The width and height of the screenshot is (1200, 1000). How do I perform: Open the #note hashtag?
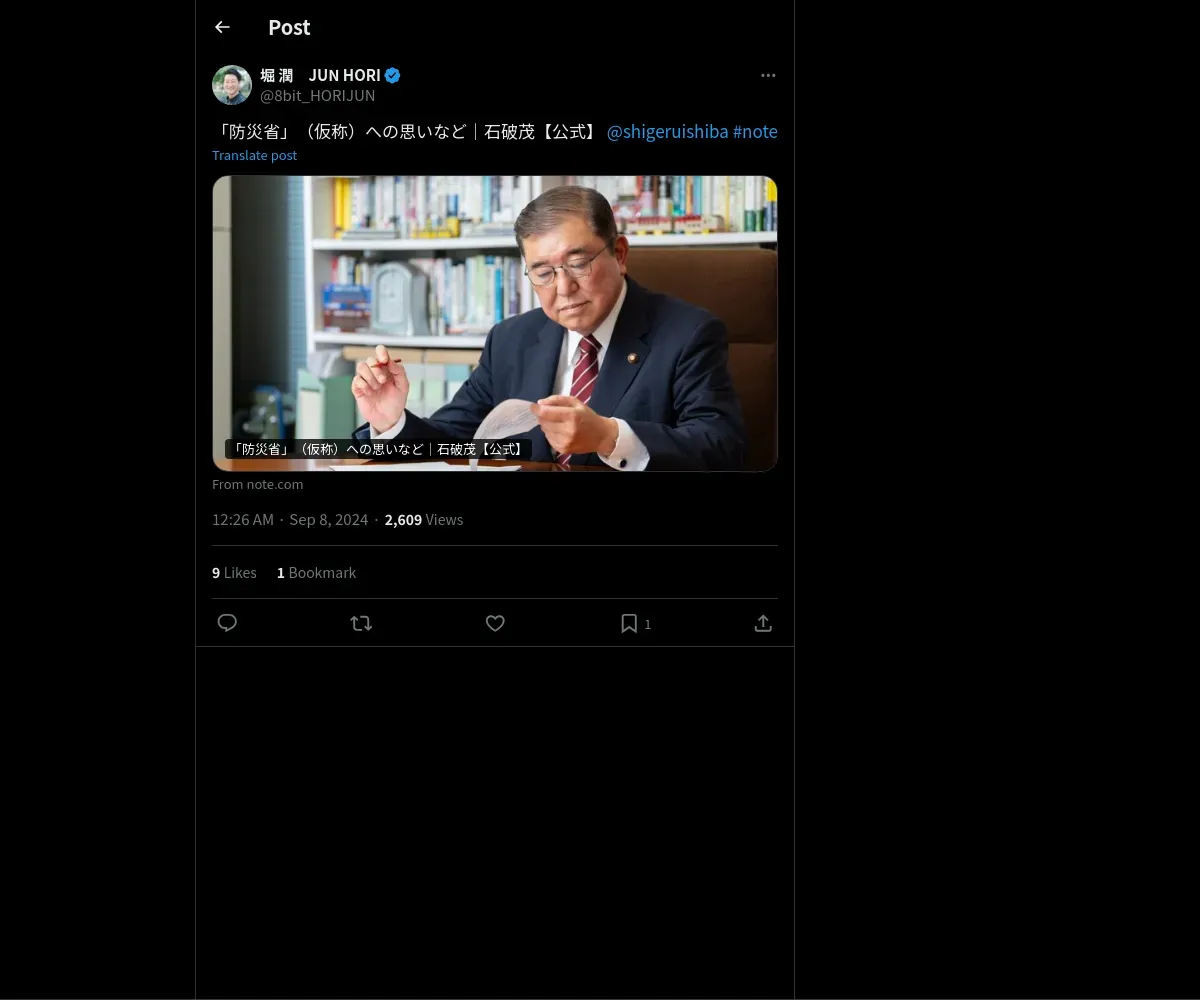tap(755, 132)
